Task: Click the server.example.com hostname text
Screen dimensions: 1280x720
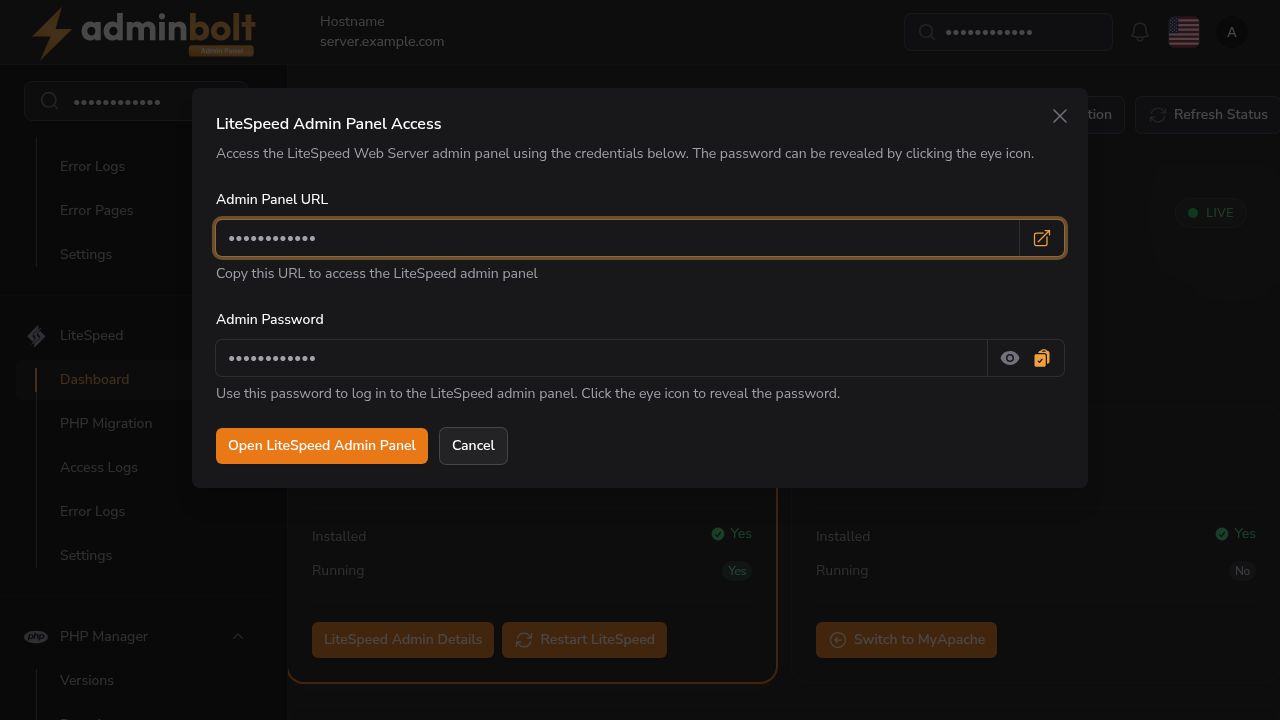Action: 382,41
